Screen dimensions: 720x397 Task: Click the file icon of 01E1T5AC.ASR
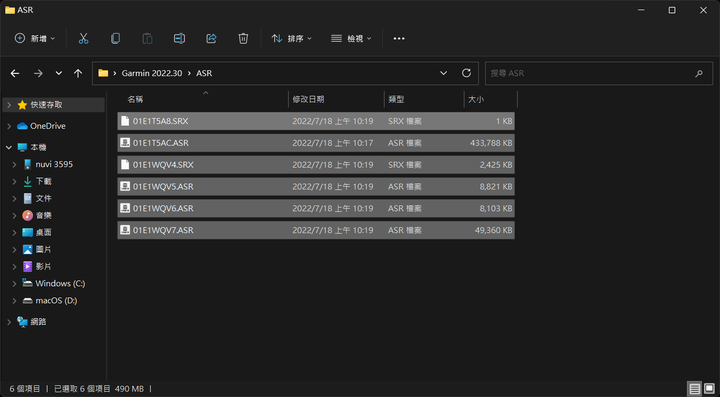(125, 143)
